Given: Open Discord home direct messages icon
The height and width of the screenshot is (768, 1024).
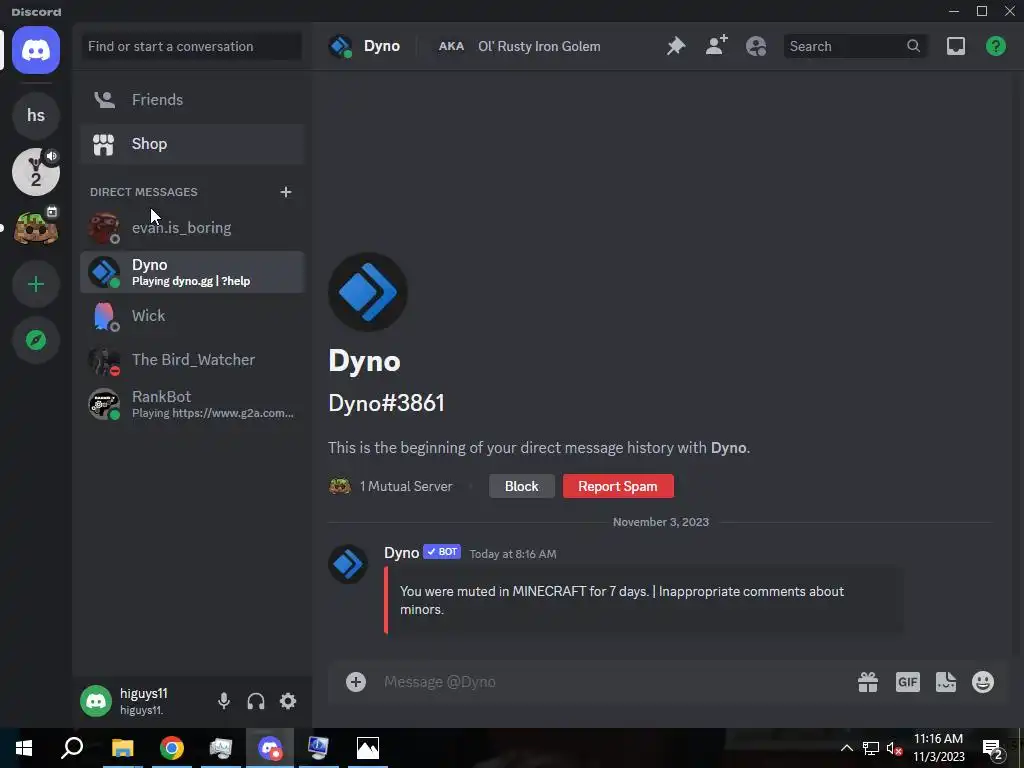Looking at the screenshot, I should pos(36,50).
